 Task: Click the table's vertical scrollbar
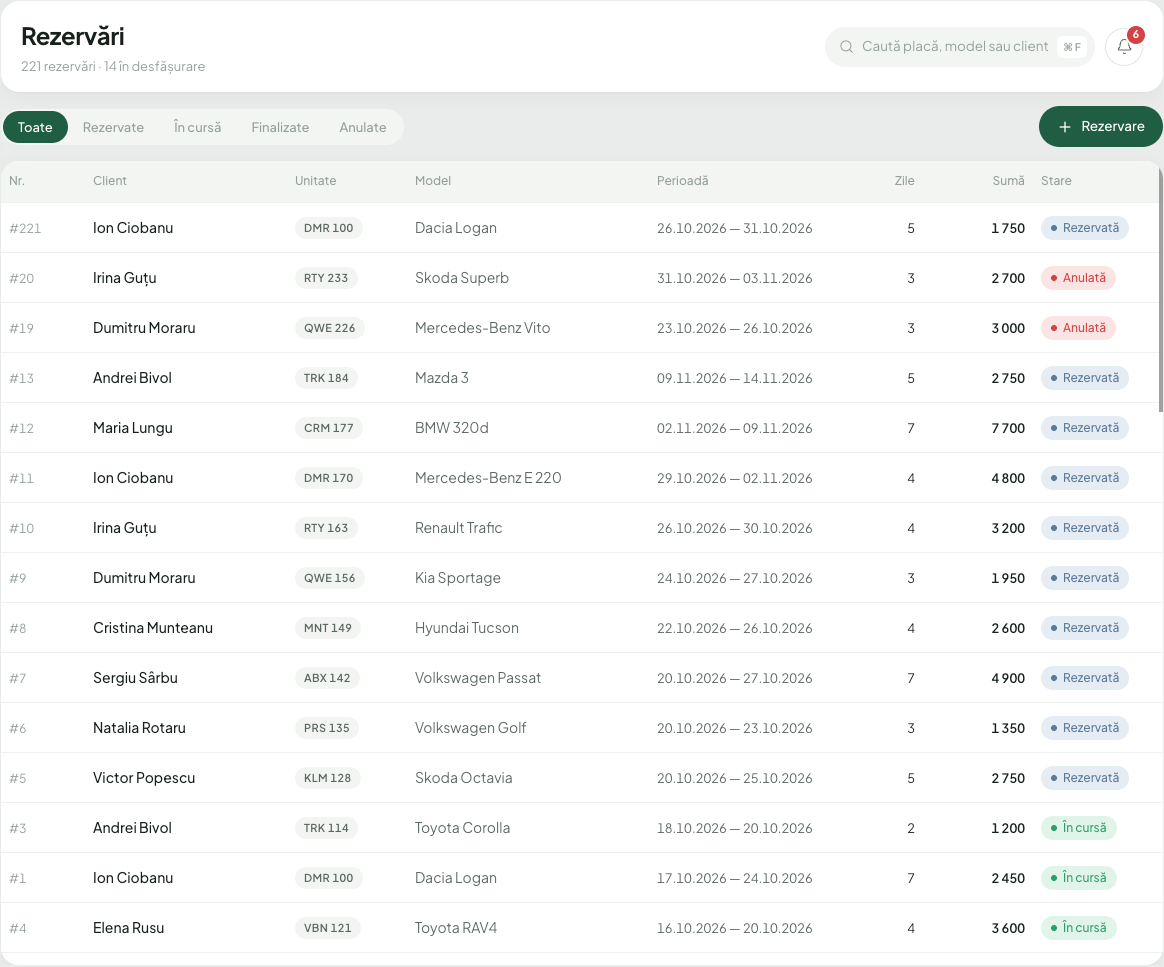coord(1160,289)
